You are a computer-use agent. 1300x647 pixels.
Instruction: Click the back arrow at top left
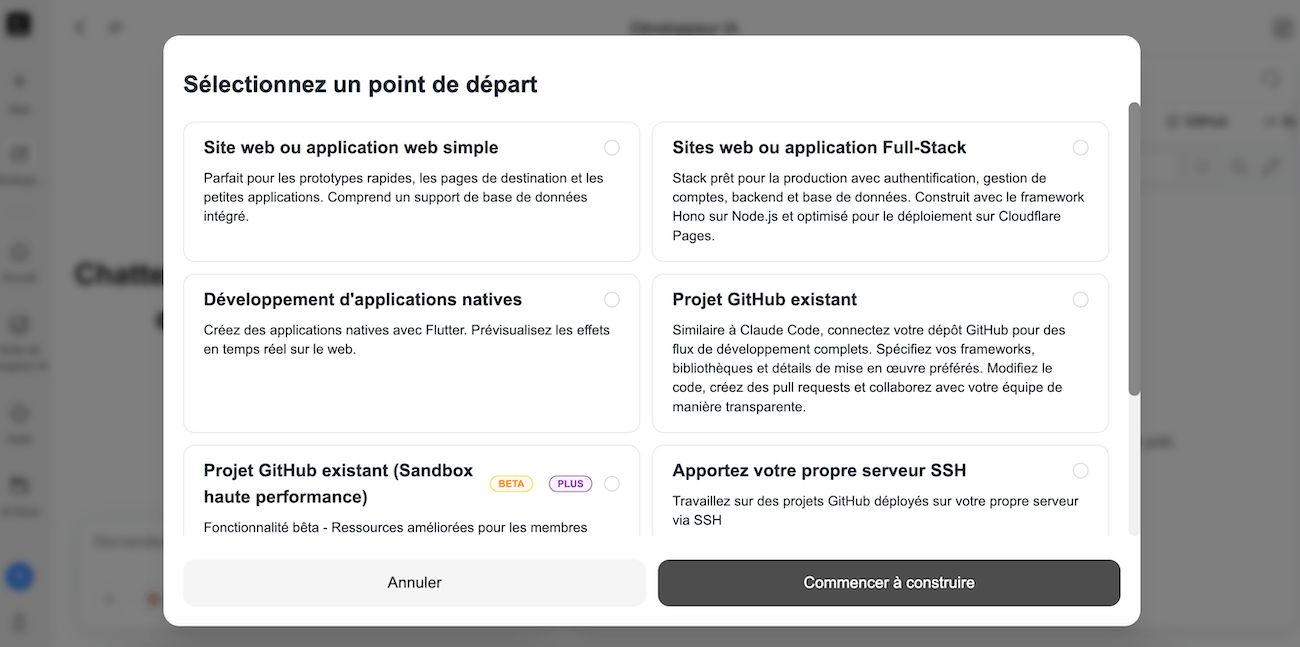(x=80, y=28)
